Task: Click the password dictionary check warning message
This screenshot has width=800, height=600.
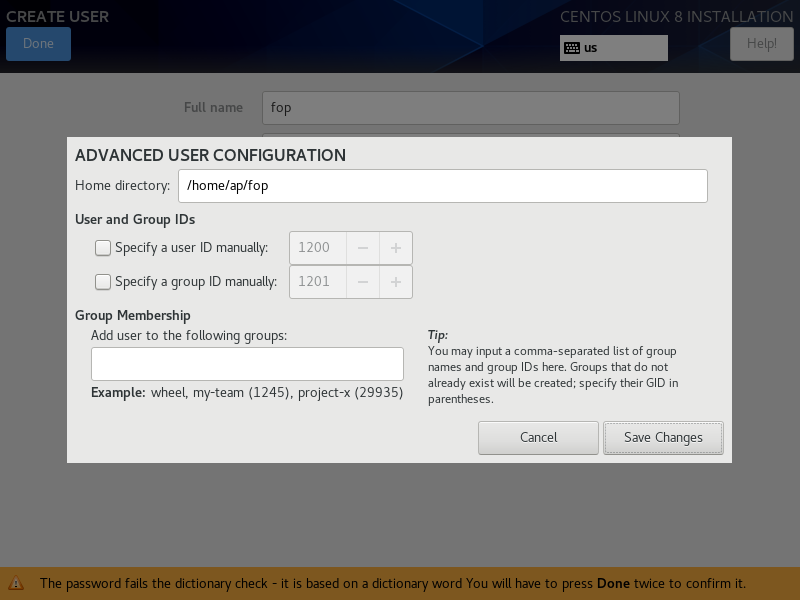Action: click(393, 583)
